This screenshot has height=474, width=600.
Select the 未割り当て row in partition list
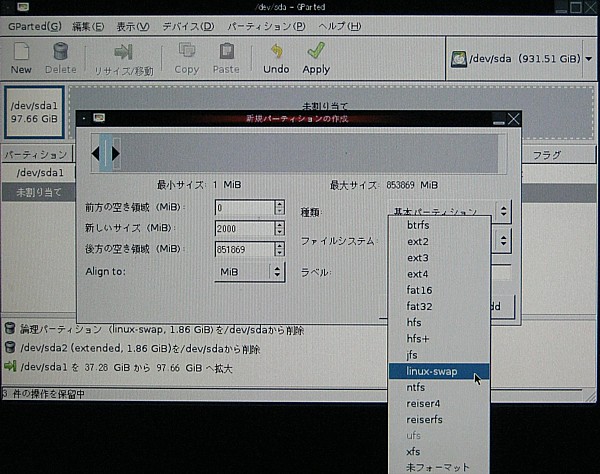coord(38,192)
